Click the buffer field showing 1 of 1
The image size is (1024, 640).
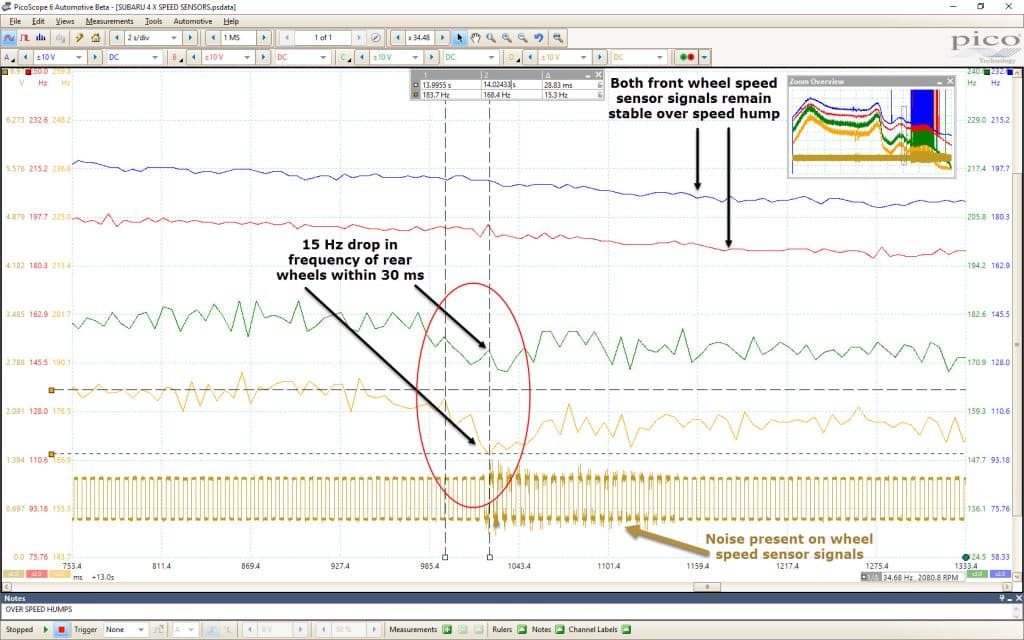pos(323,38)
